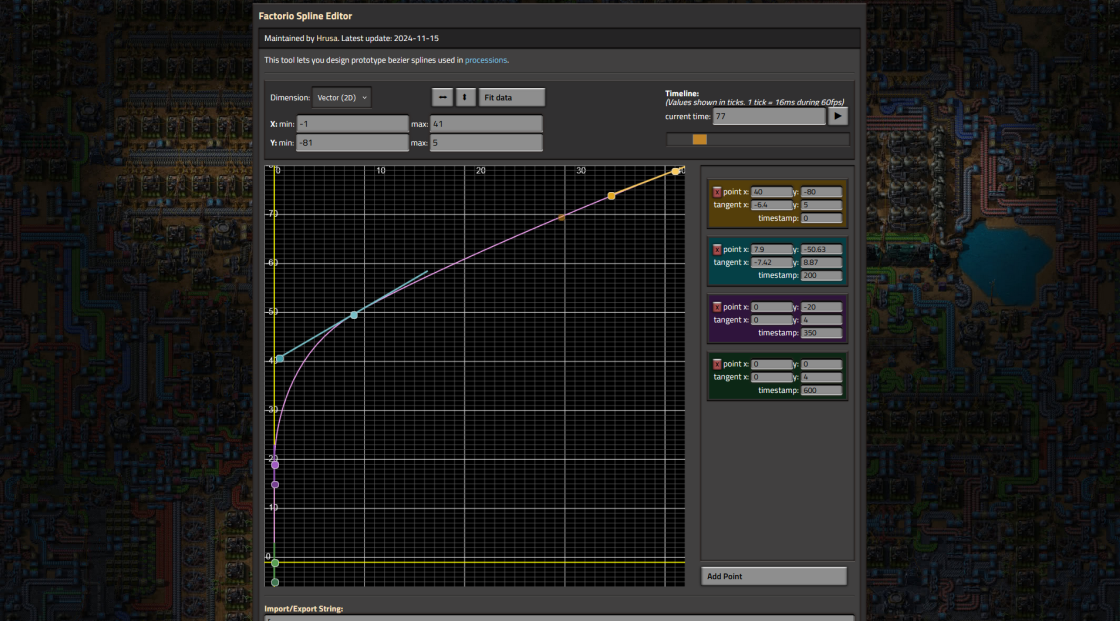
Task: Edit the timestamp field showing 350
Action: (821, 333)
